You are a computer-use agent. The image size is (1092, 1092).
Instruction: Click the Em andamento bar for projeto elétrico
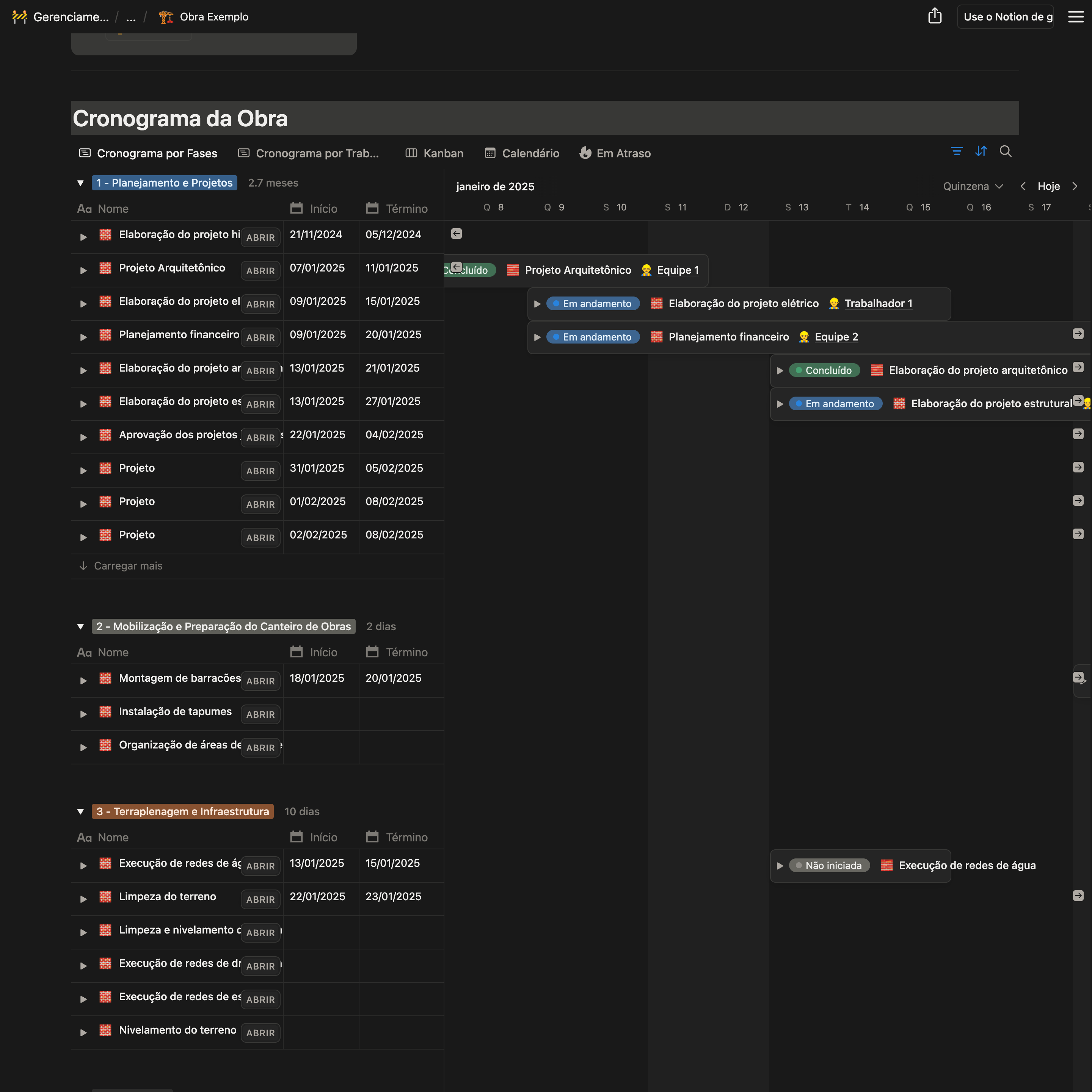pyautogui.click(x=596, y=304)
